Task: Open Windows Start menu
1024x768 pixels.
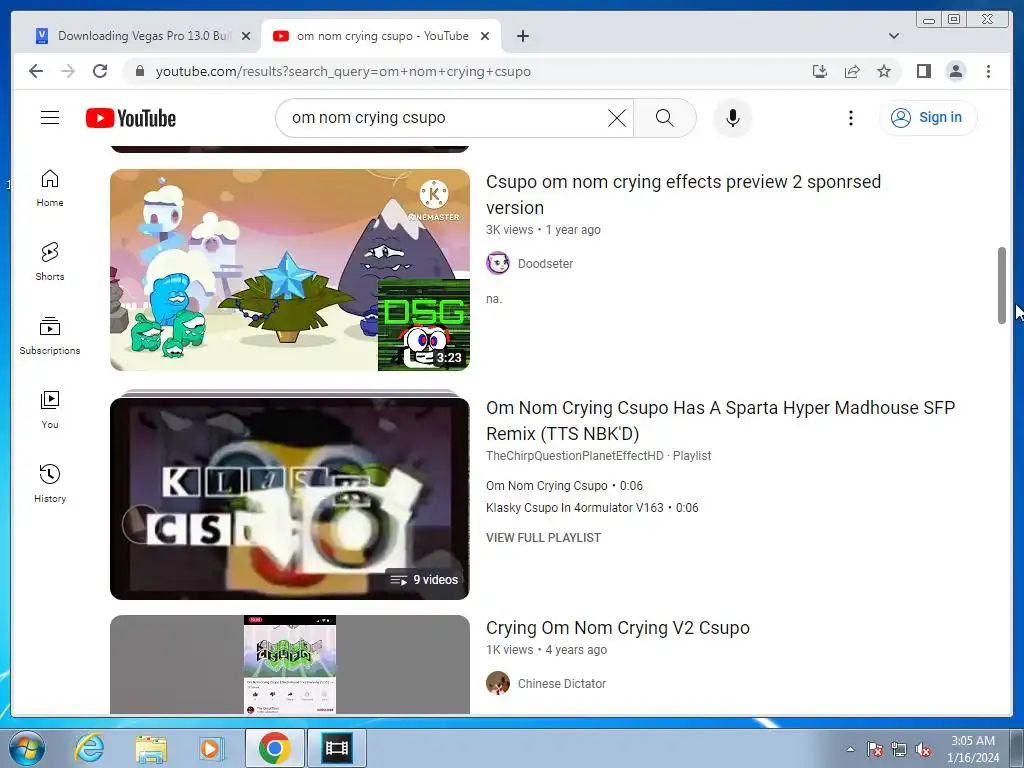Action: point(26,748)
